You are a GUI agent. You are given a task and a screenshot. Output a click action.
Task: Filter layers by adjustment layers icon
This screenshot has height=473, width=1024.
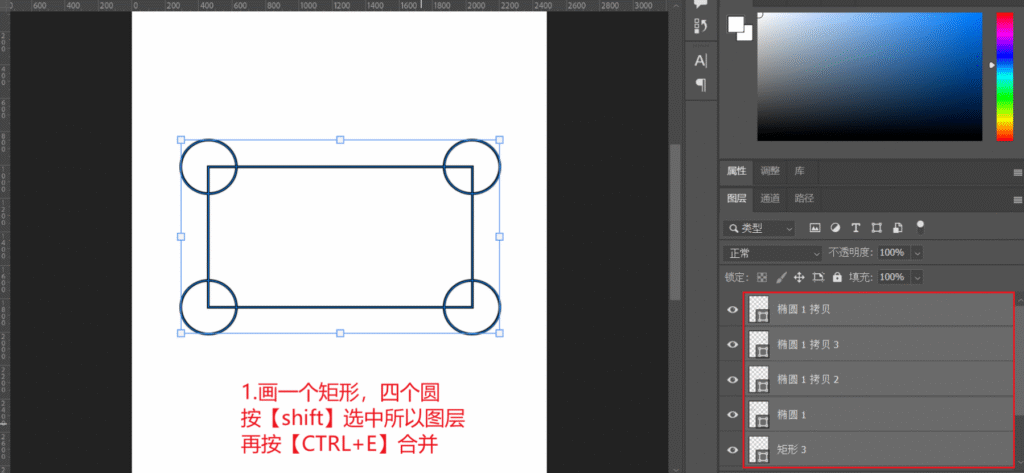(x=835, y=228)
